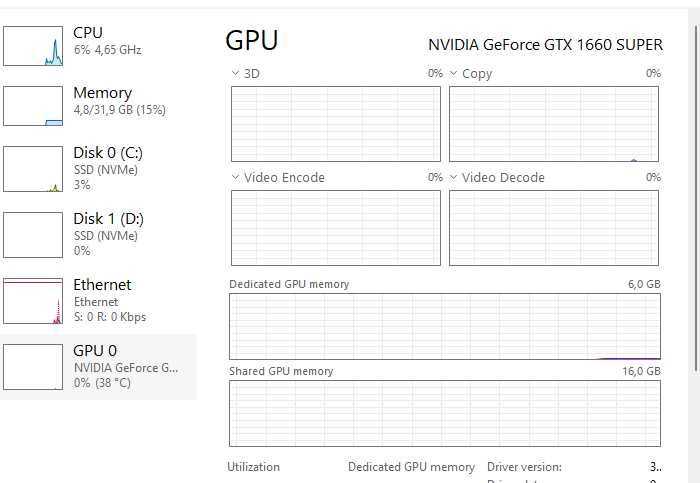Click the NVIDIA GeForce GTX 1660 SUPER title
This screenshot has height=483, width=700.
545,45
